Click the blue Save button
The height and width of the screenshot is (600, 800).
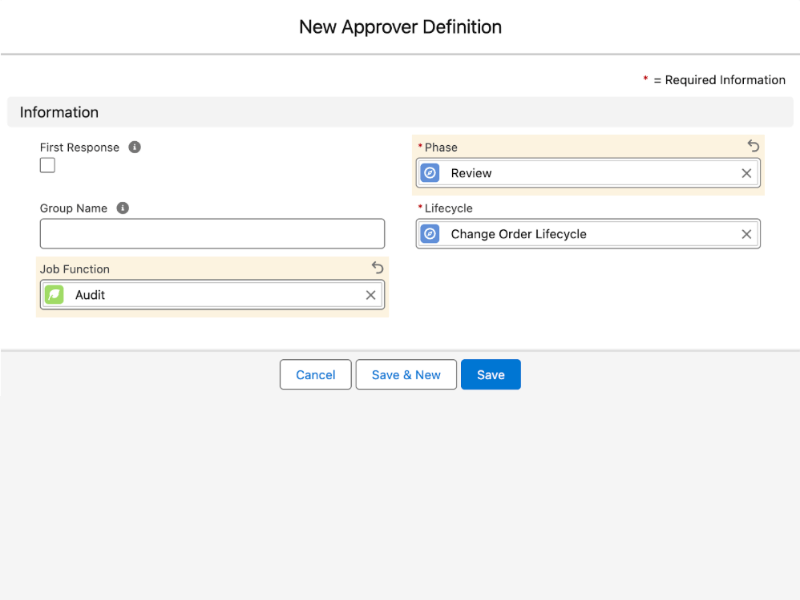click(x=490, y=375)
